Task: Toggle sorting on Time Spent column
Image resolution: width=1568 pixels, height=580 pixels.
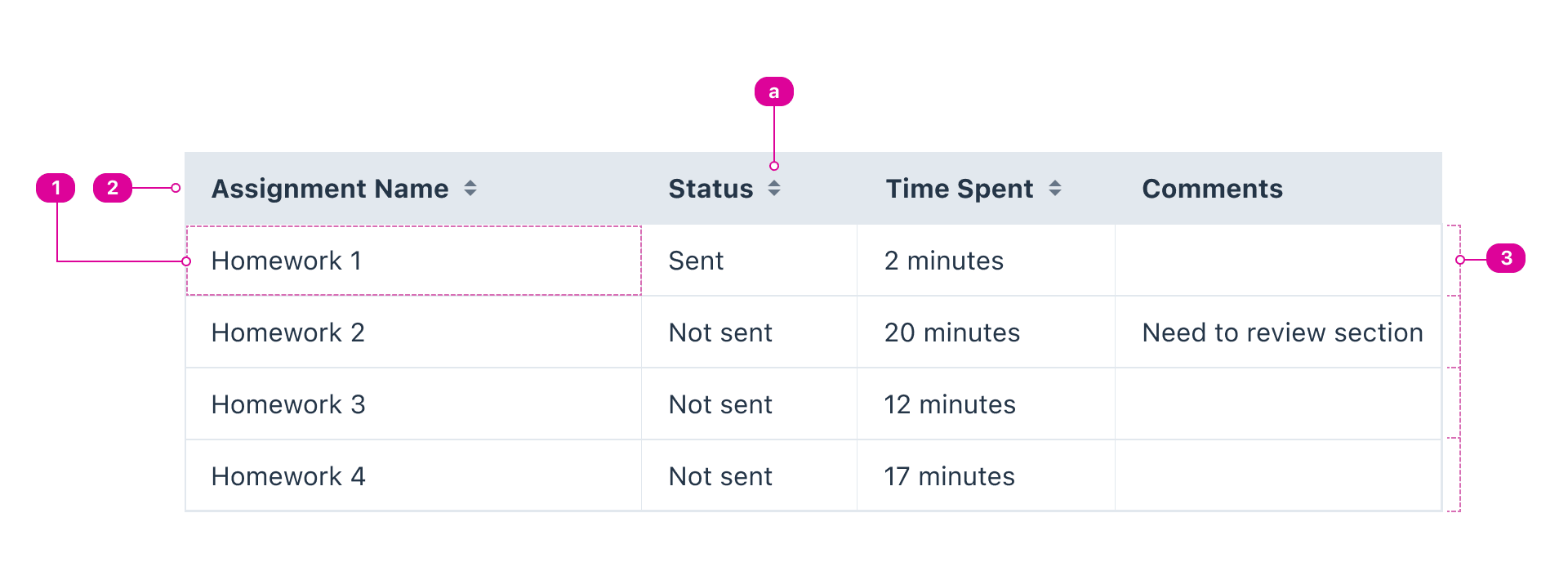Action: pos(1055,189)
